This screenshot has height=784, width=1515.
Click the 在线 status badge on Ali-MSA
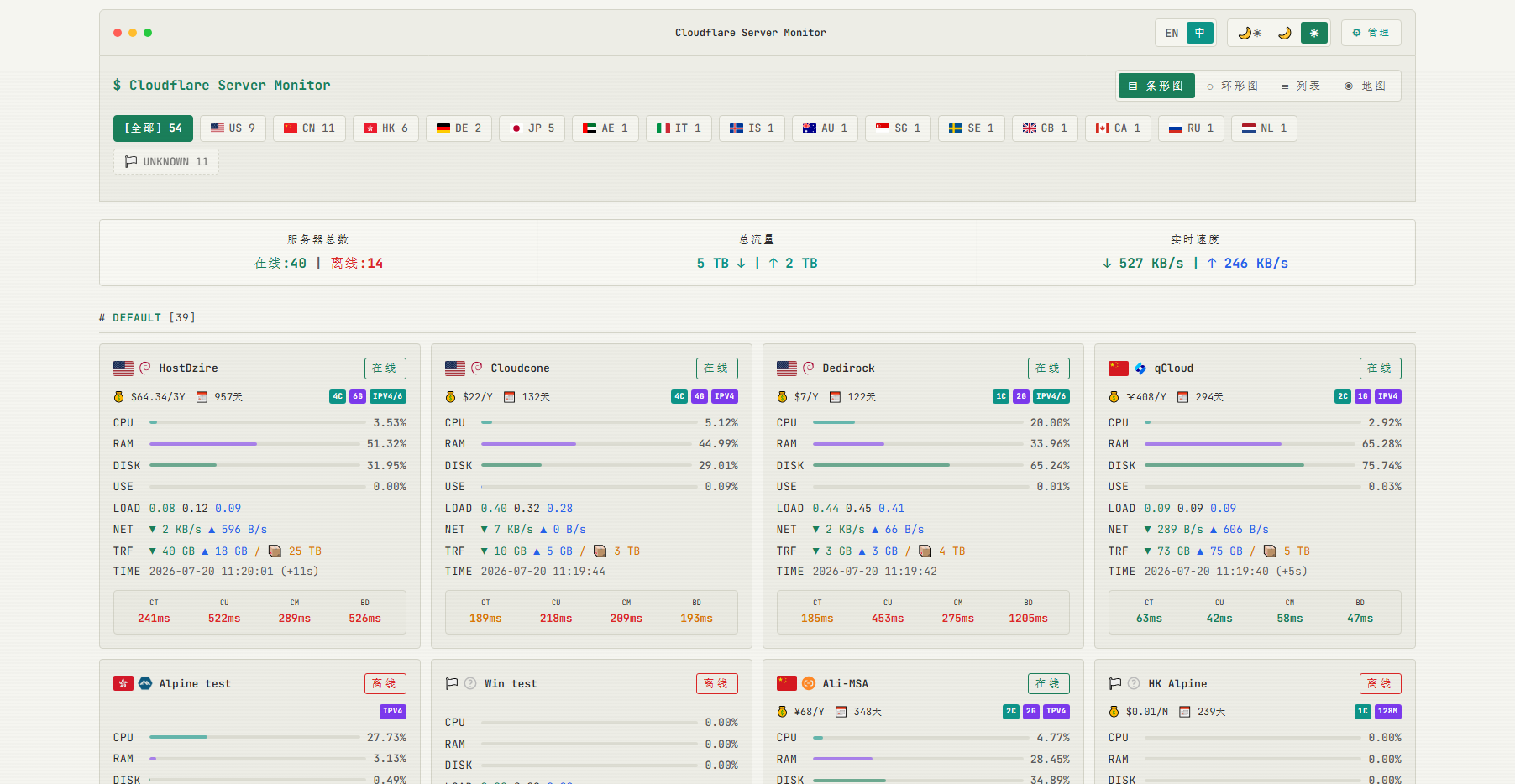click(x=1048, y=683)
